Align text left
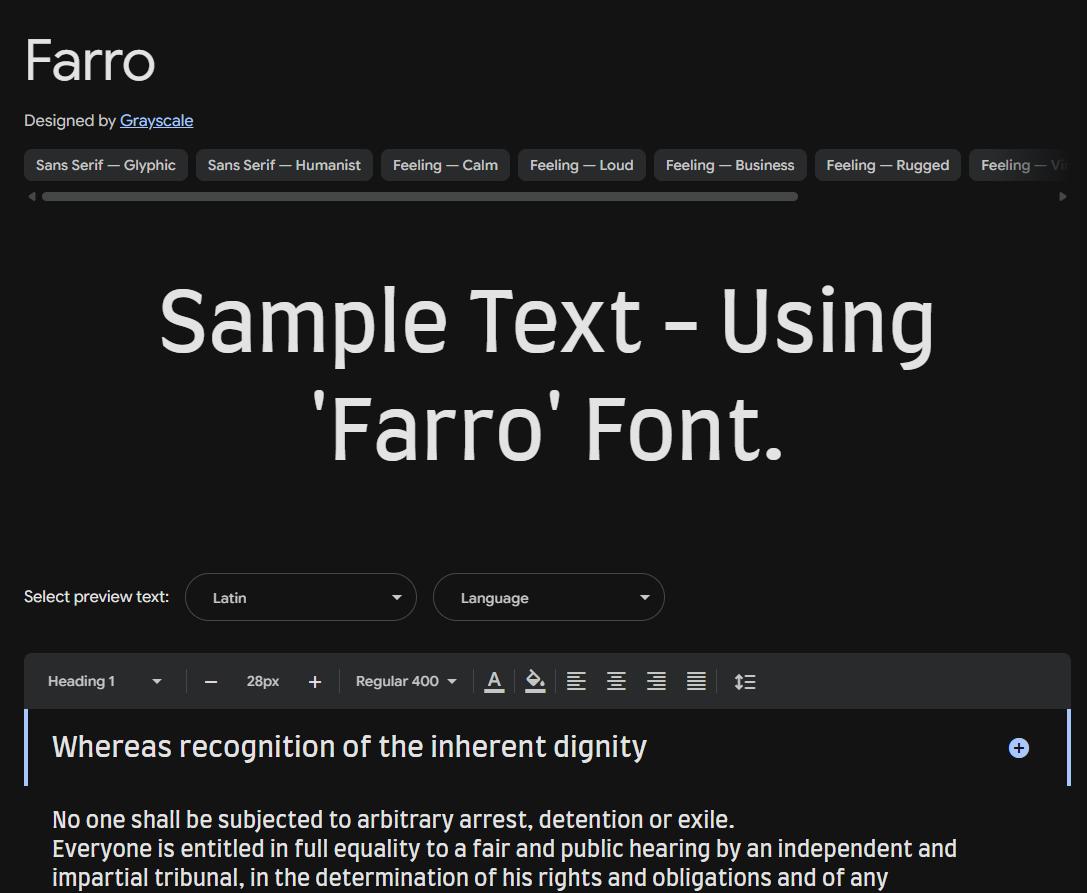 [x=576, y=682]
